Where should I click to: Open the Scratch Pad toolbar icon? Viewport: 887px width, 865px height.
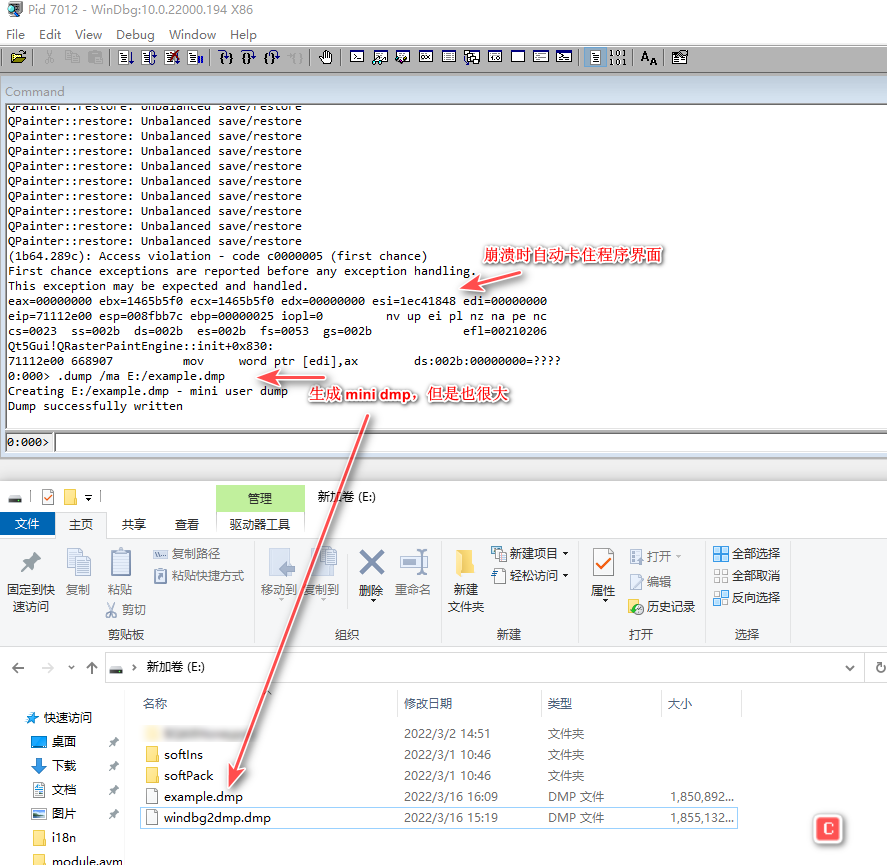[518, 57]
